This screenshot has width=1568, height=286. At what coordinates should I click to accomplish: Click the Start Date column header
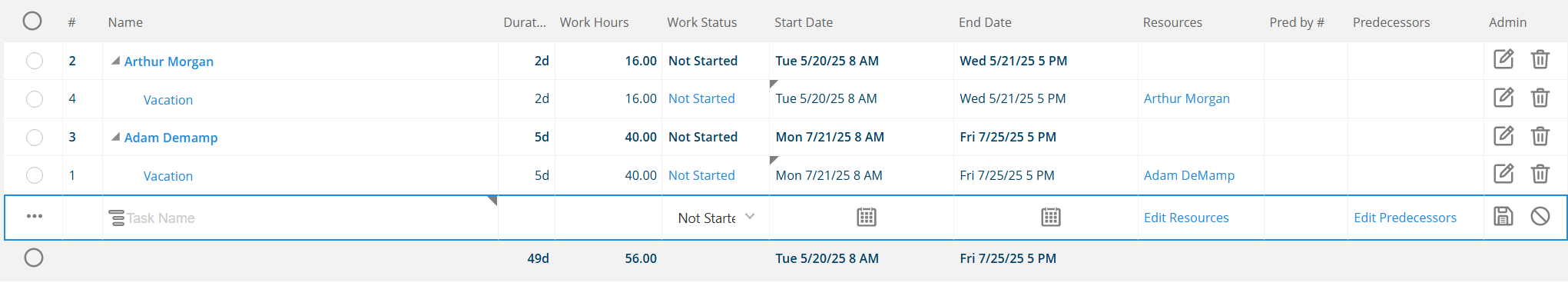tap(803, 22)
